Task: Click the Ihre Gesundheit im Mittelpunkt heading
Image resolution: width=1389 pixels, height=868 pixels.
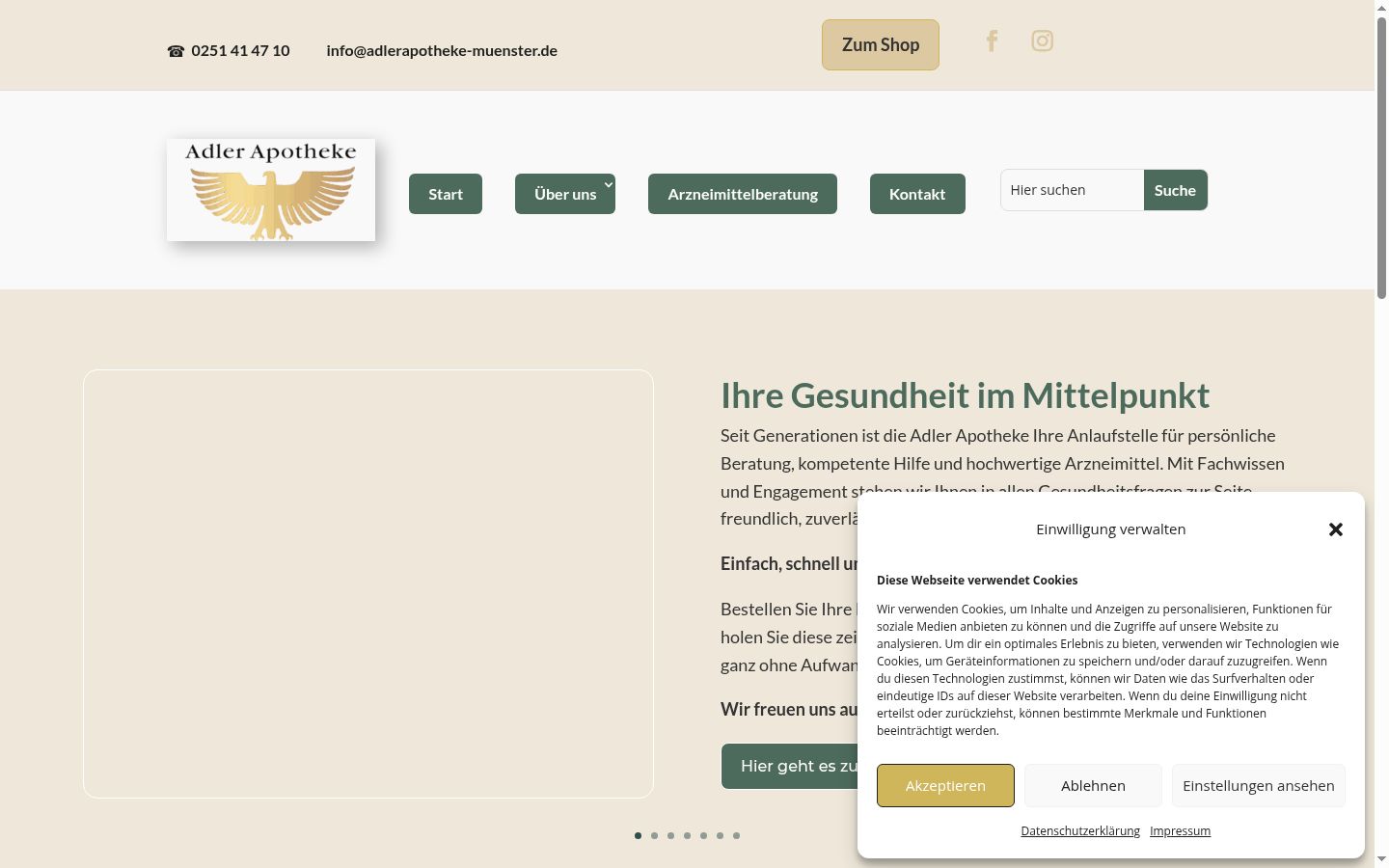Action: click(965, 395)
